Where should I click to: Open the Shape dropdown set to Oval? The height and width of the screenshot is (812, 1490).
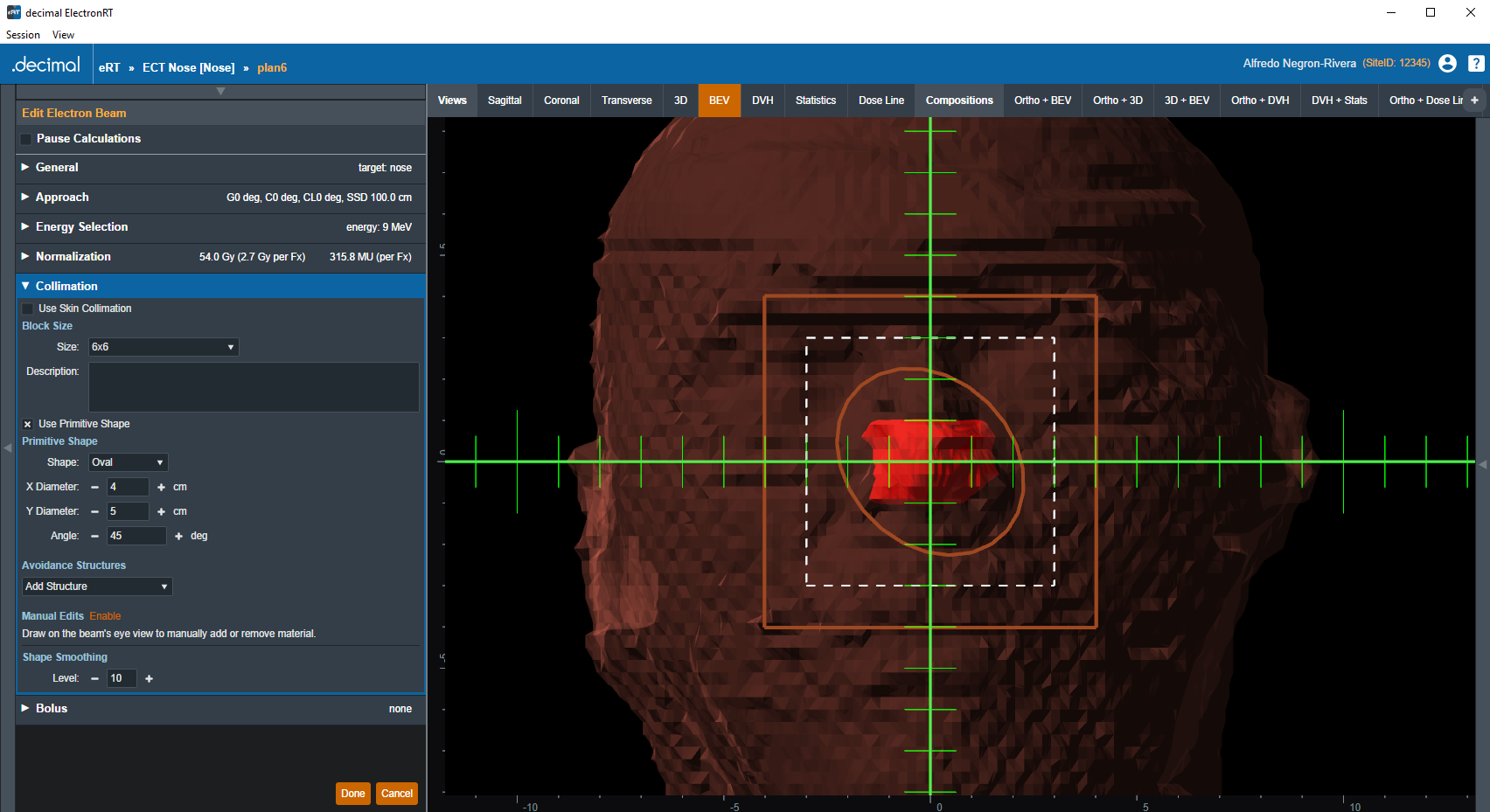tap(128, 462)
